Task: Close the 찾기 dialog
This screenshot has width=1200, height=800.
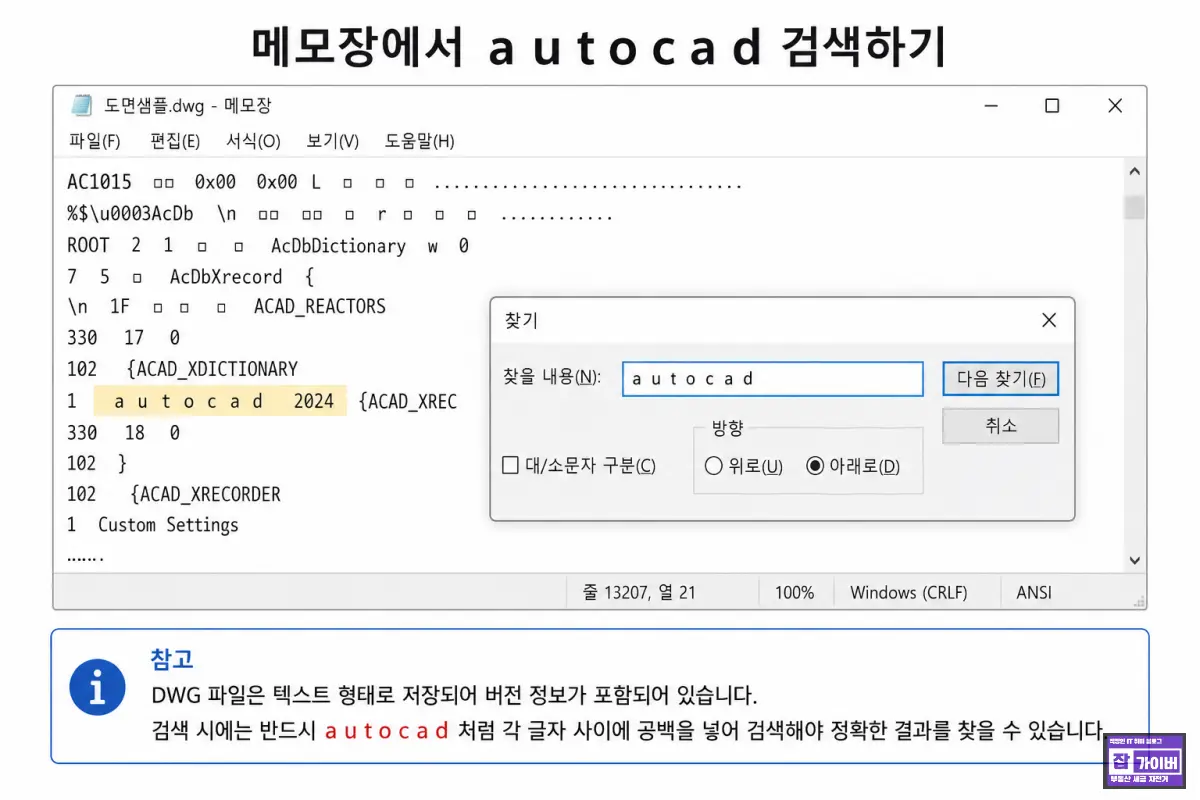Action: click(1049, 321)
